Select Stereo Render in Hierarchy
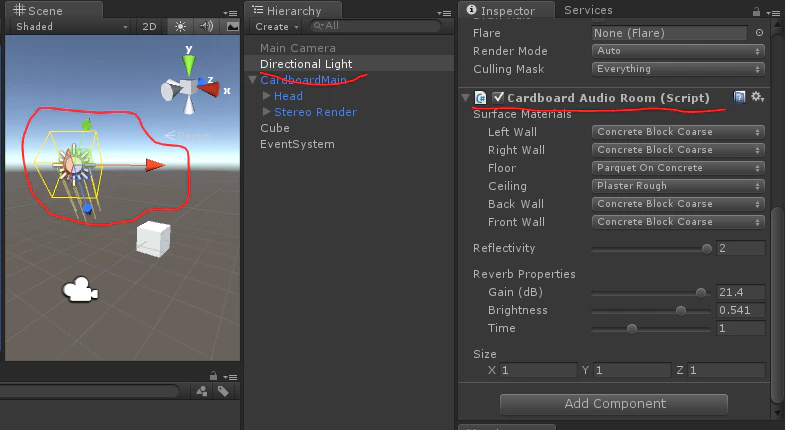This screenshot has width=786, height=430. pyautogui.click(x=315, y=112)
